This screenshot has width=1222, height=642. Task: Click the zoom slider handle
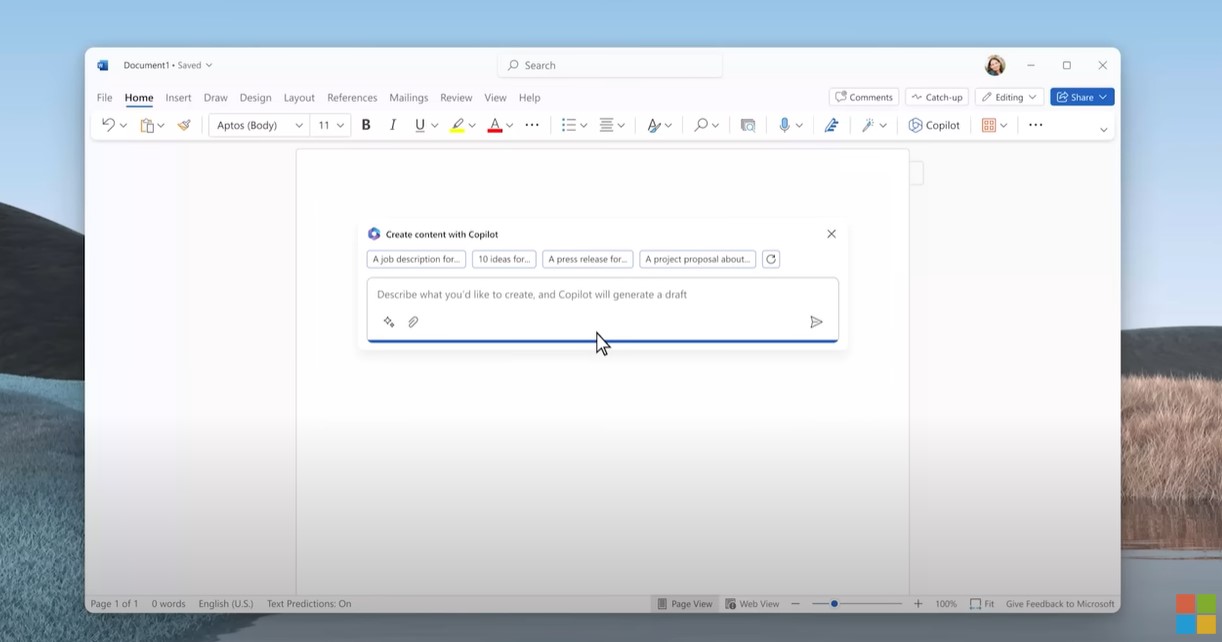(834, 604)
